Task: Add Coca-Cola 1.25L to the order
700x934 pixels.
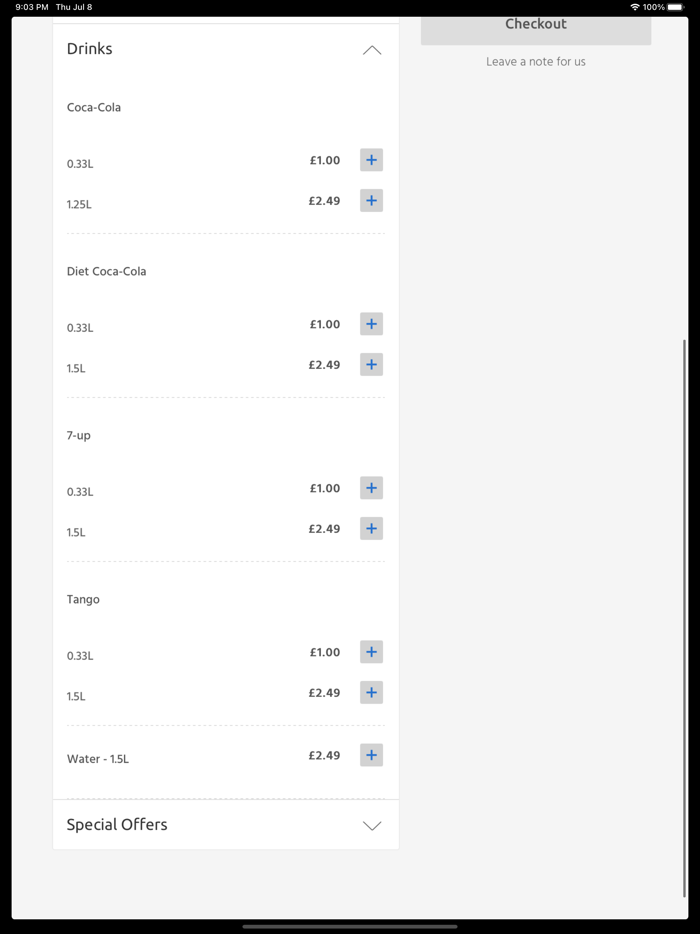Action: click(371, 201)
